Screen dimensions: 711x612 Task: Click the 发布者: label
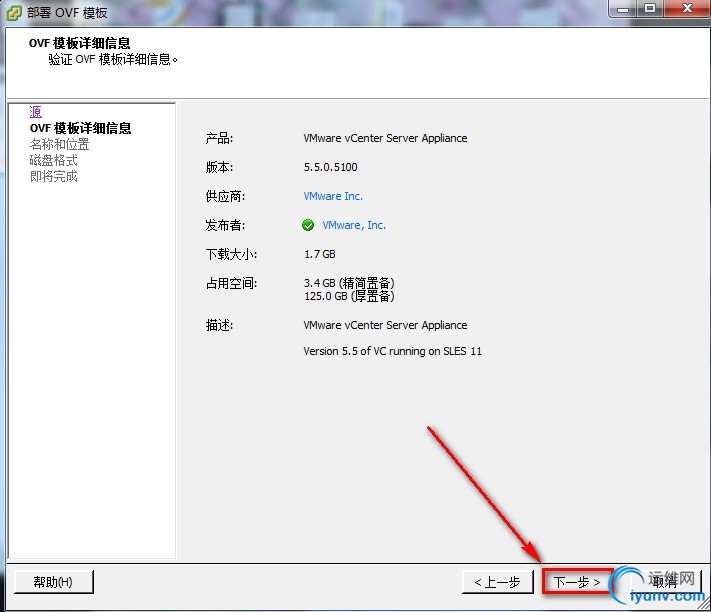point(225,225)
